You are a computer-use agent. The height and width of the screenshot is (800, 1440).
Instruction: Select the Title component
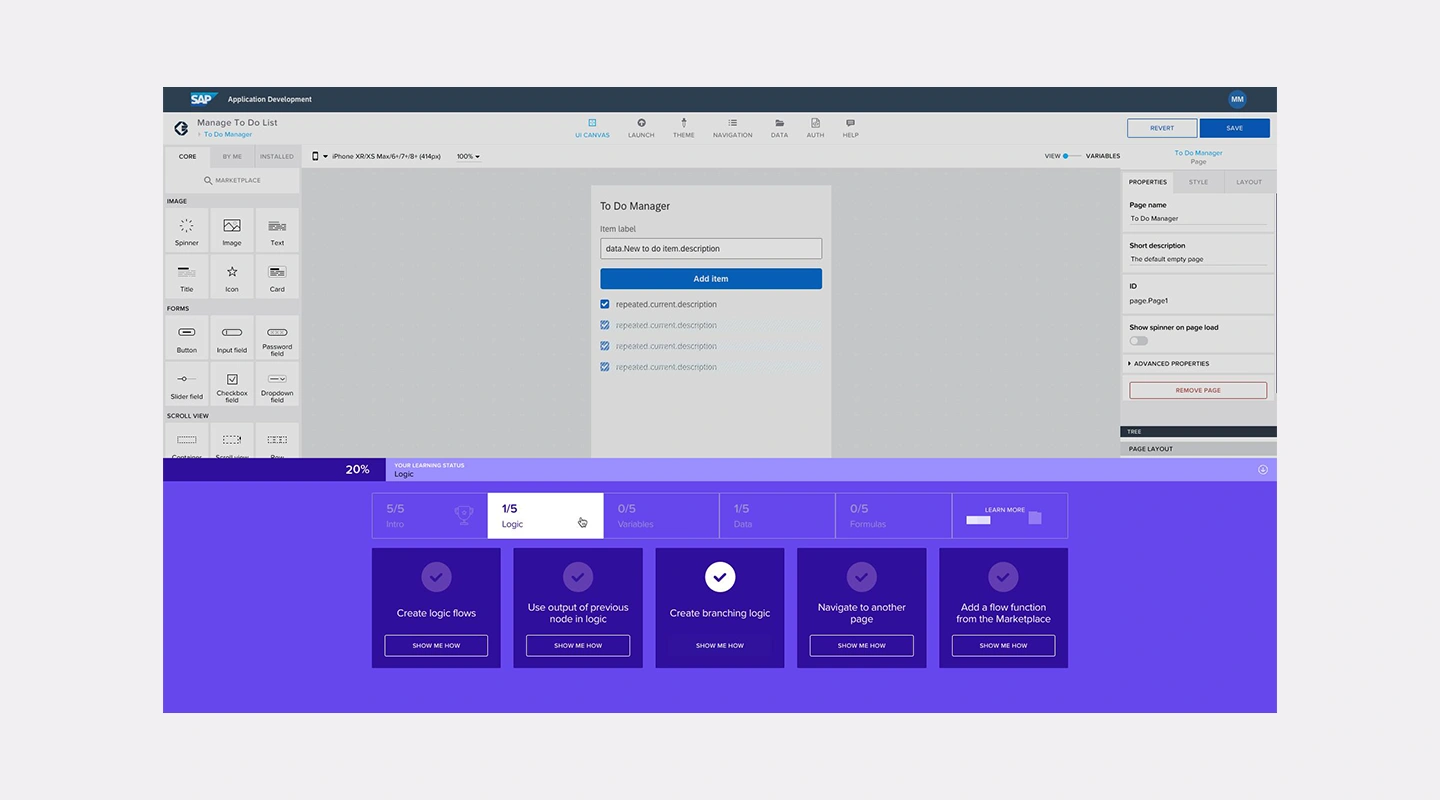[187, 275]
